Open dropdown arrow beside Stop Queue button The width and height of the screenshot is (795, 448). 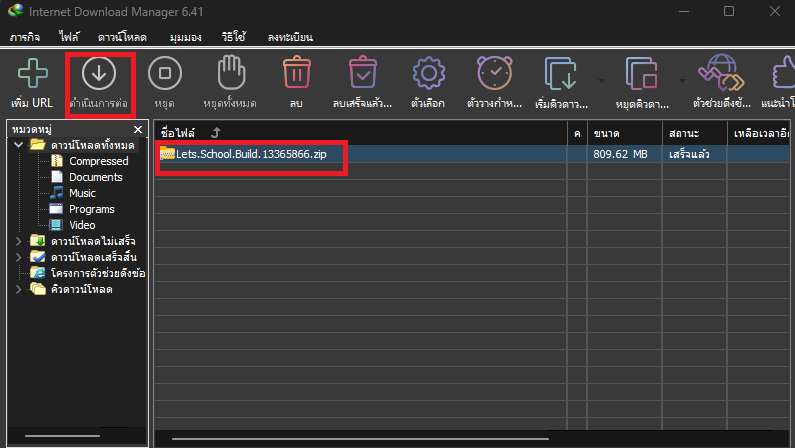(682, 80)
